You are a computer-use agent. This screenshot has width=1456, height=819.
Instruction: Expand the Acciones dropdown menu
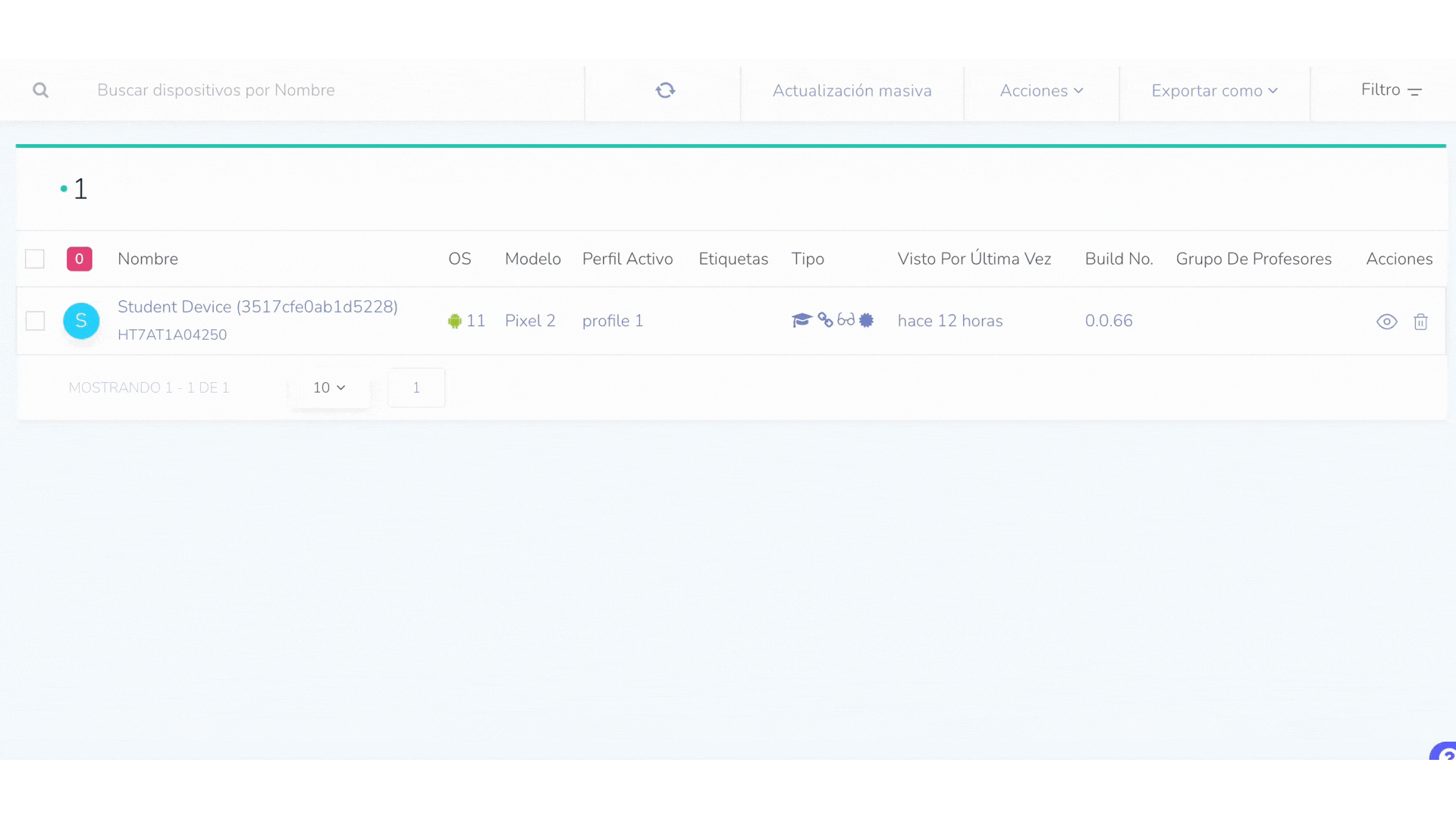coord(1041,91)
